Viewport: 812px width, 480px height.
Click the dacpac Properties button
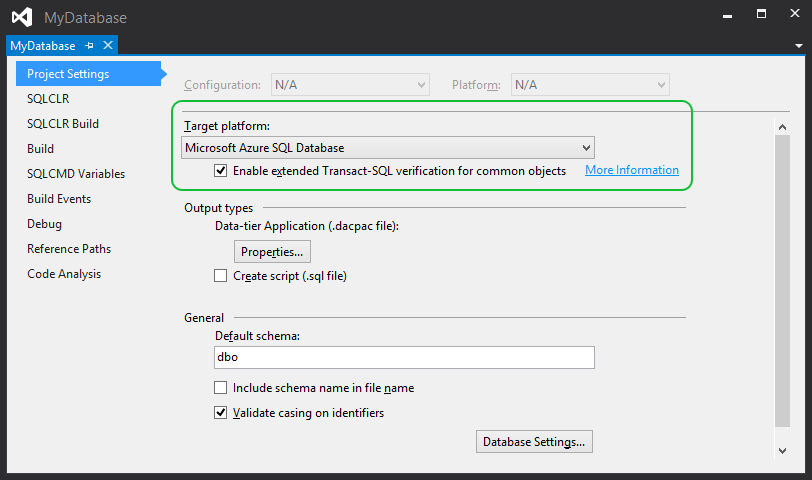click(272, 252)
